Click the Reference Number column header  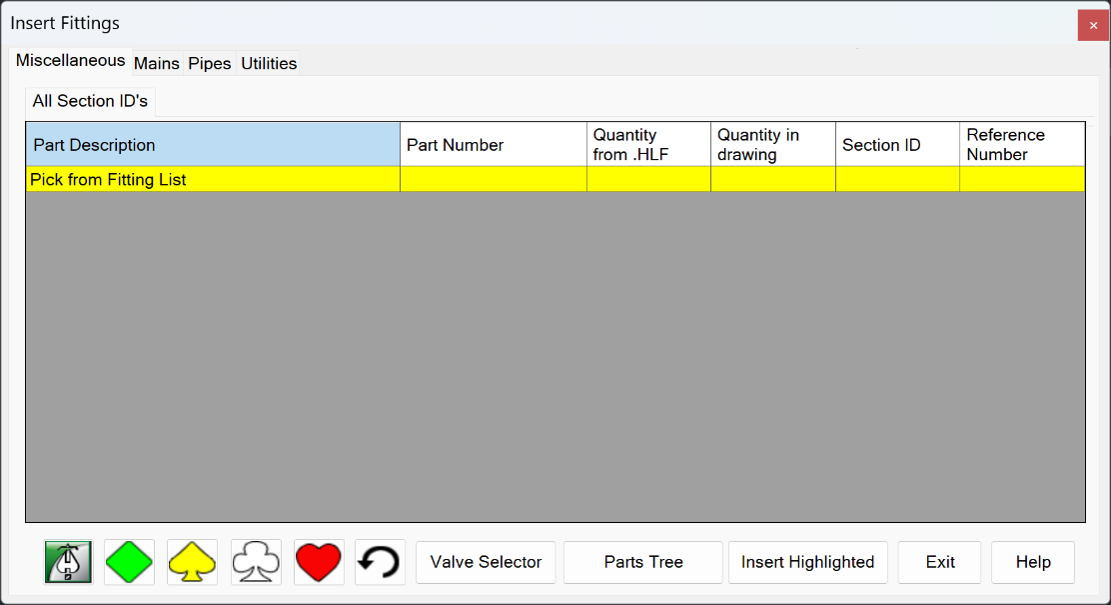click(x=1022, y=145)
